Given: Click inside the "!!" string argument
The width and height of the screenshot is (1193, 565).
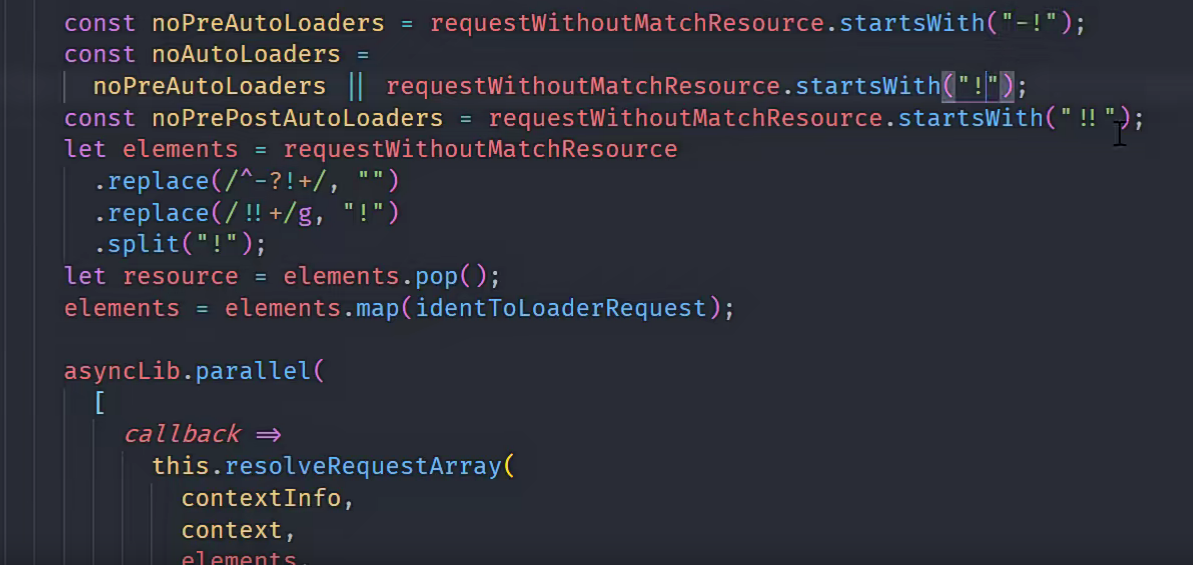Looking at the screenshot, I should [1088, 119].
